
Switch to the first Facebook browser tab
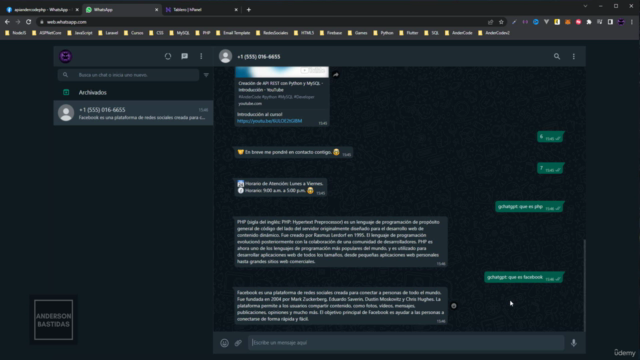(x=41, y=9)
